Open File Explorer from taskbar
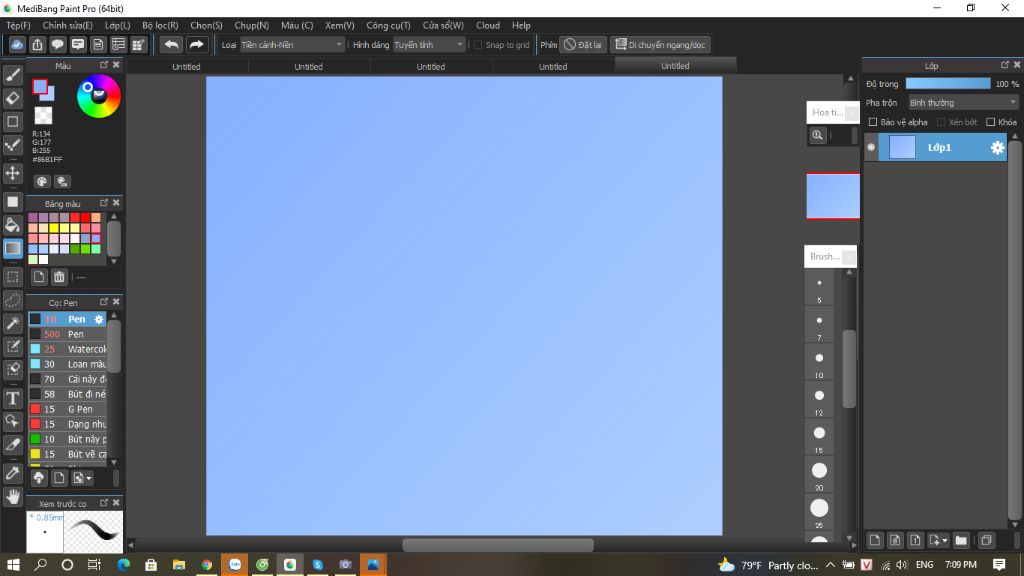 tap(178, 565)
